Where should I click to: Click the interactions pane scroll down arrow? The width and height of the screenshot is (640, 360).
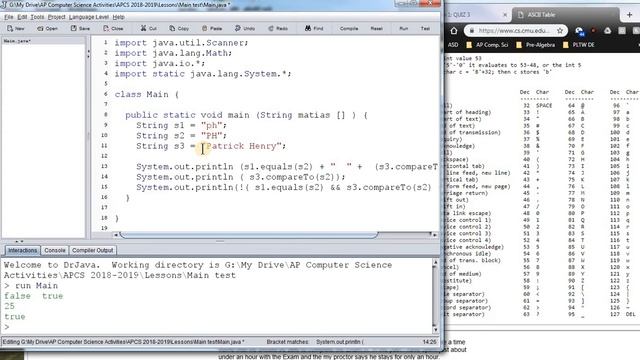point(435,329)
